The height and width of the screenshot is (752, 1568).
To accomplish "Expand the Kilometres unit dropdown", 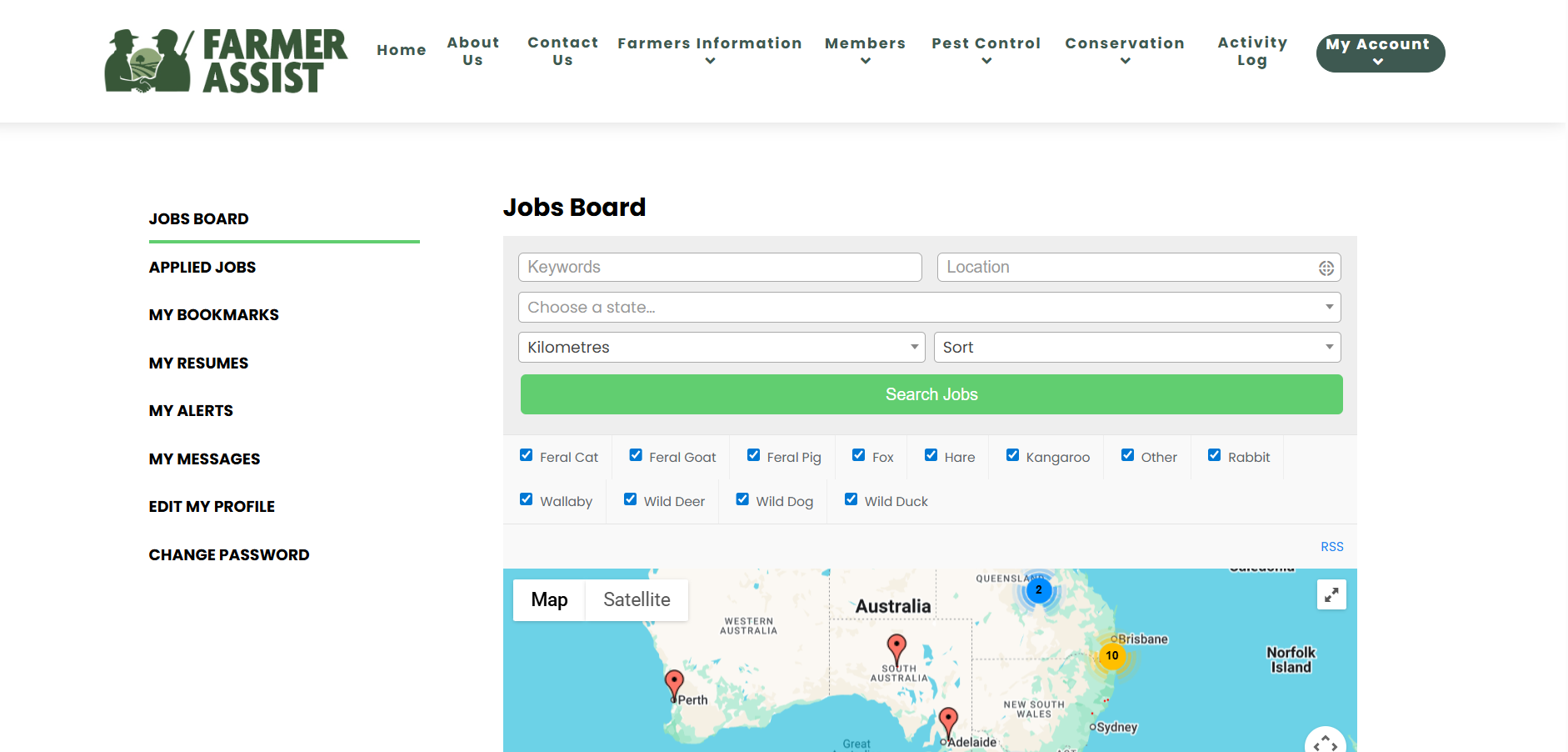I will click(x=722, y=347).
